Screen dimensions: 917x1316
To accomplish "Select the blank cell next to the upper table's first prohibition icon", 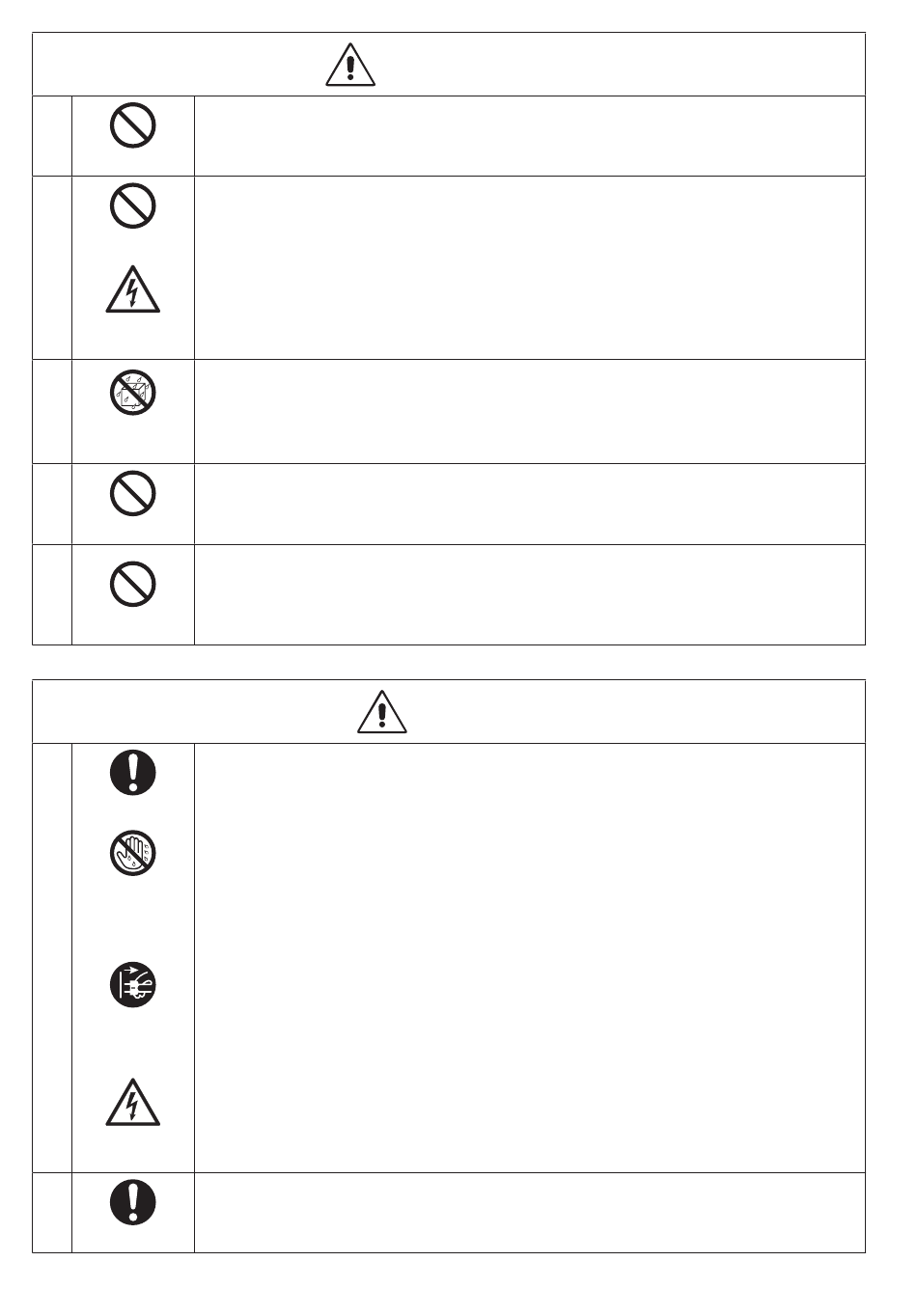I will (x=530, y=136).
